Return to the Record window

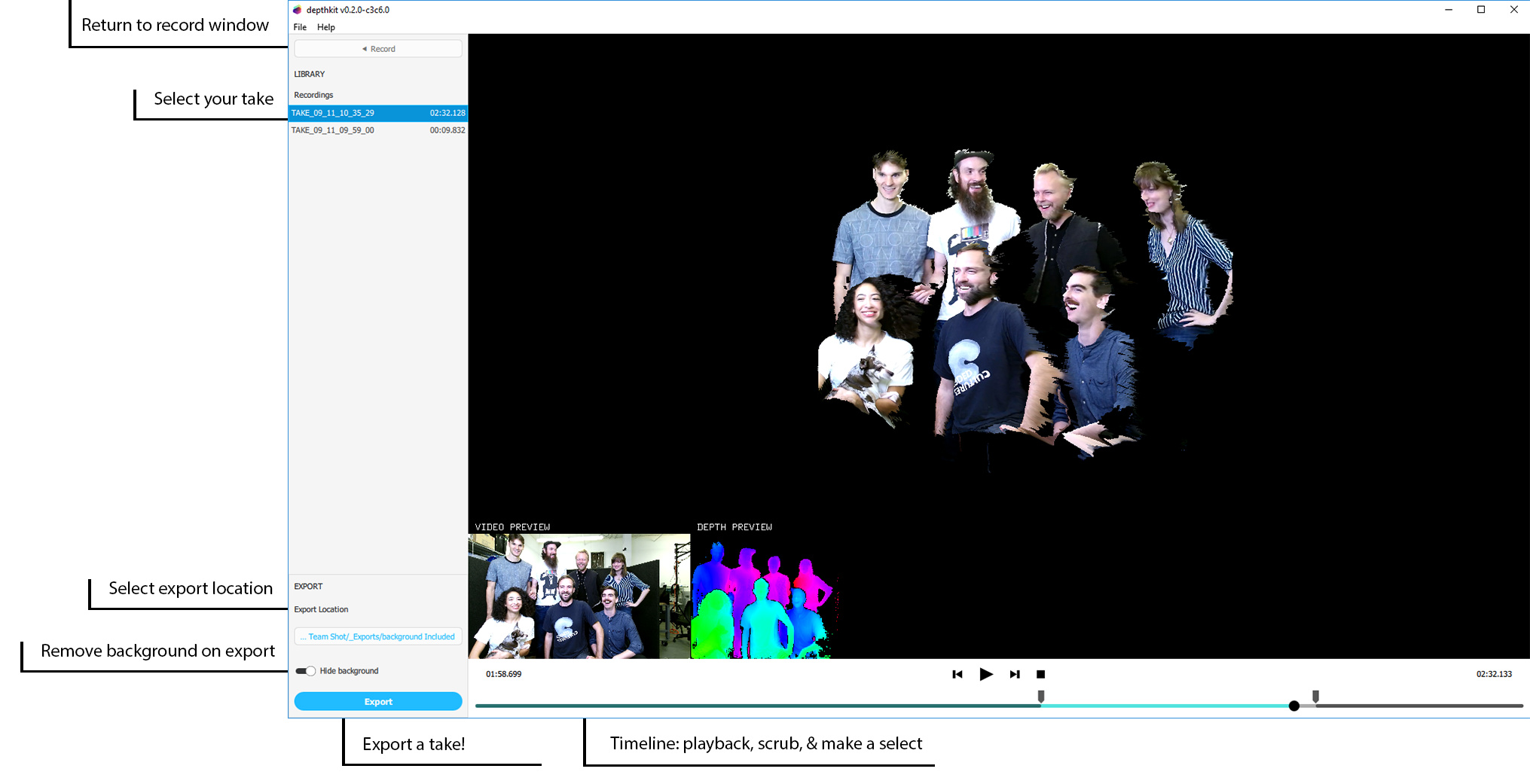378,49
